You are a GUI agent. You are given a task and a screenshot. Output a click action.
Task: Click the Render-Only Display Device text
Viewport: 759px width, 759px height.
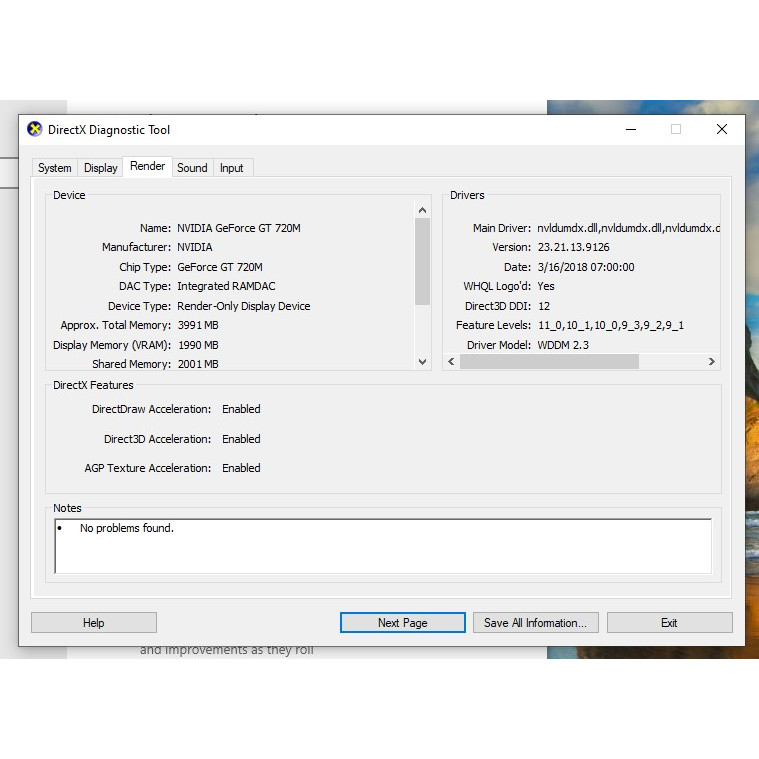click(243, 306)
